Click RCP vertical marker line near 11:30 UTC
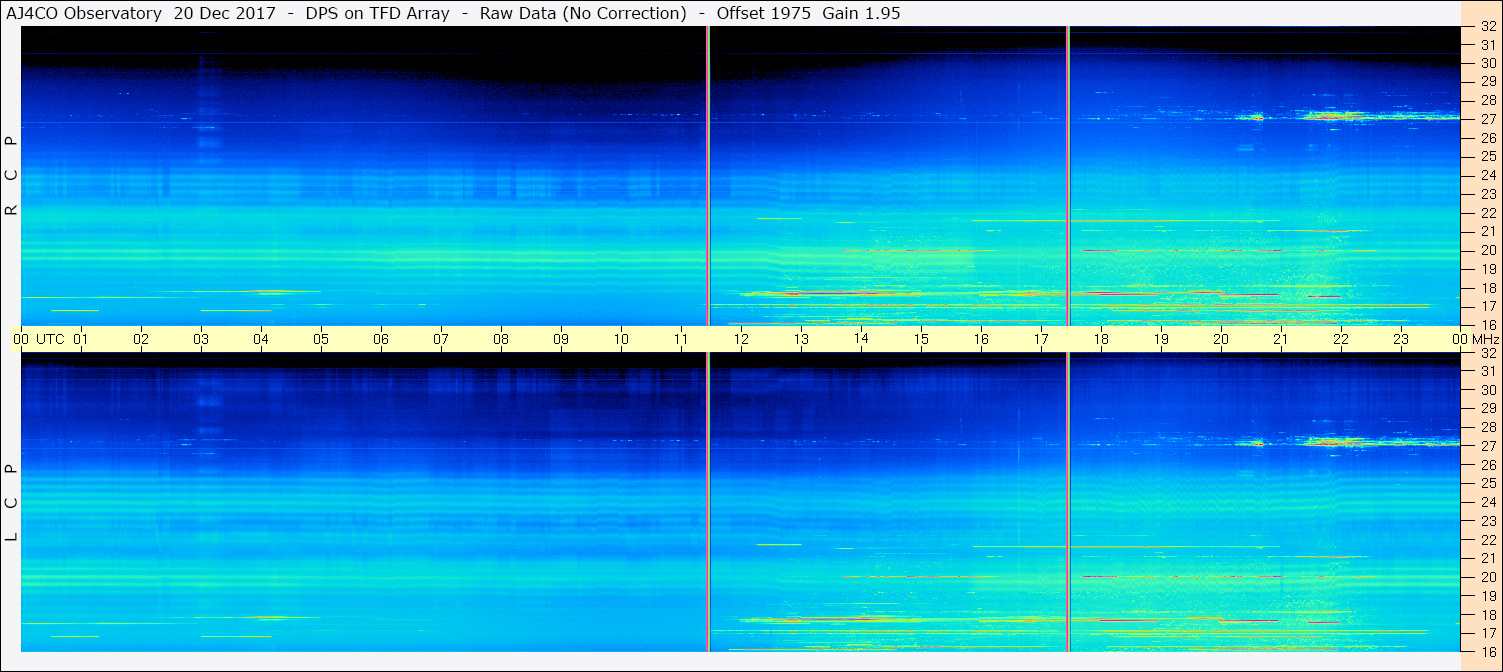Viewport: 1503px width, 672px height. tap(708, 176)
